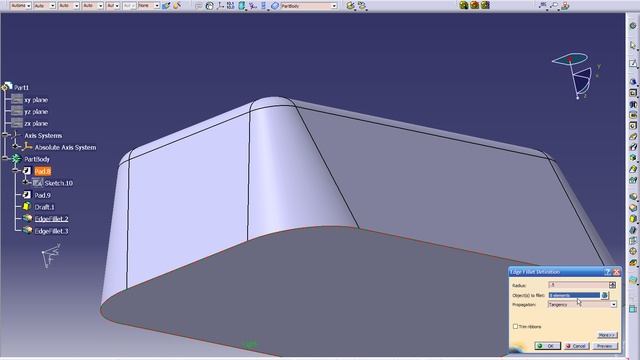Select the Pad tool in right toolbar

[x=633, y=82]
